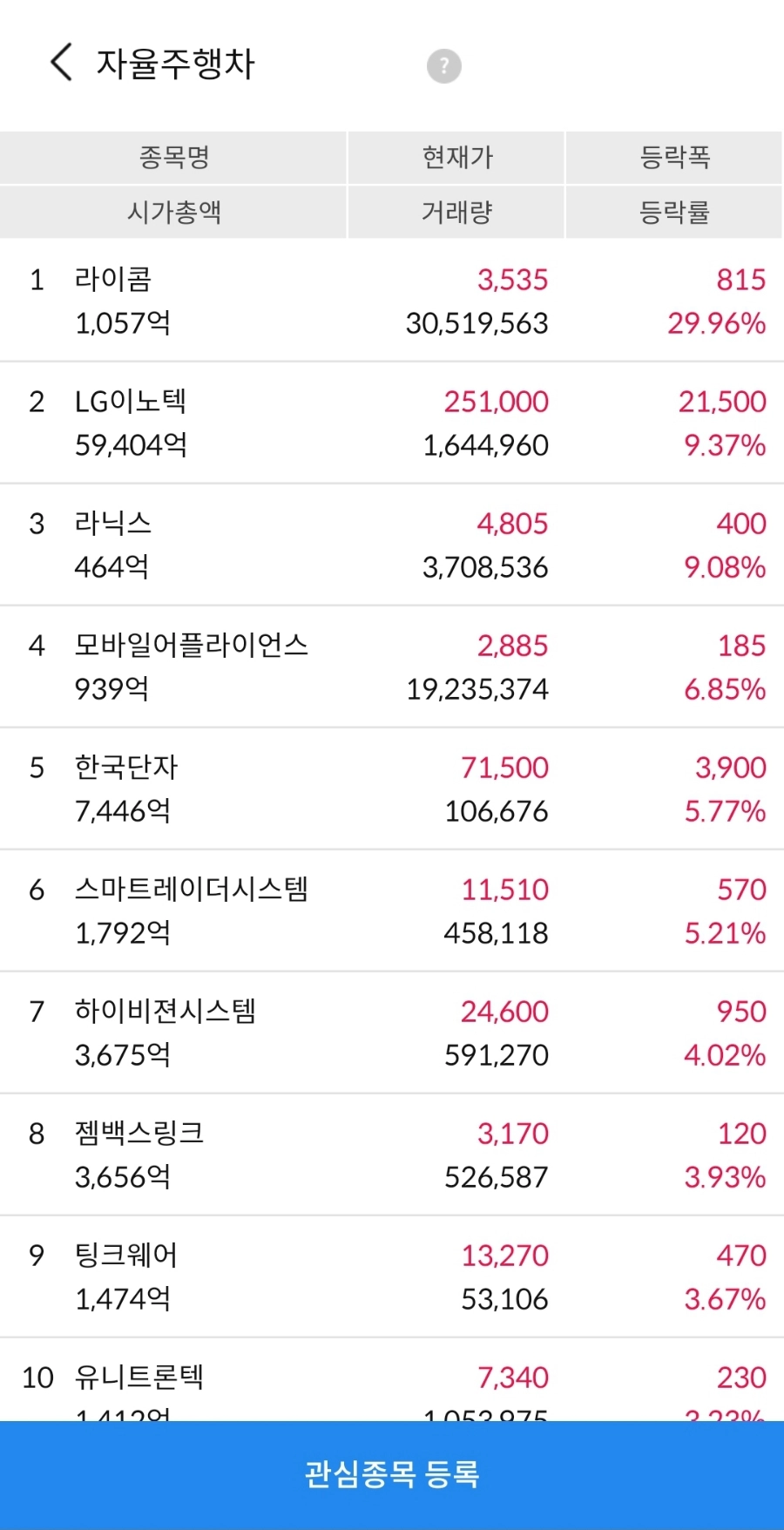Open the LG이노텍 stock entry
The width and height of the screenshot is (784, 1530).
pos(392,423)
